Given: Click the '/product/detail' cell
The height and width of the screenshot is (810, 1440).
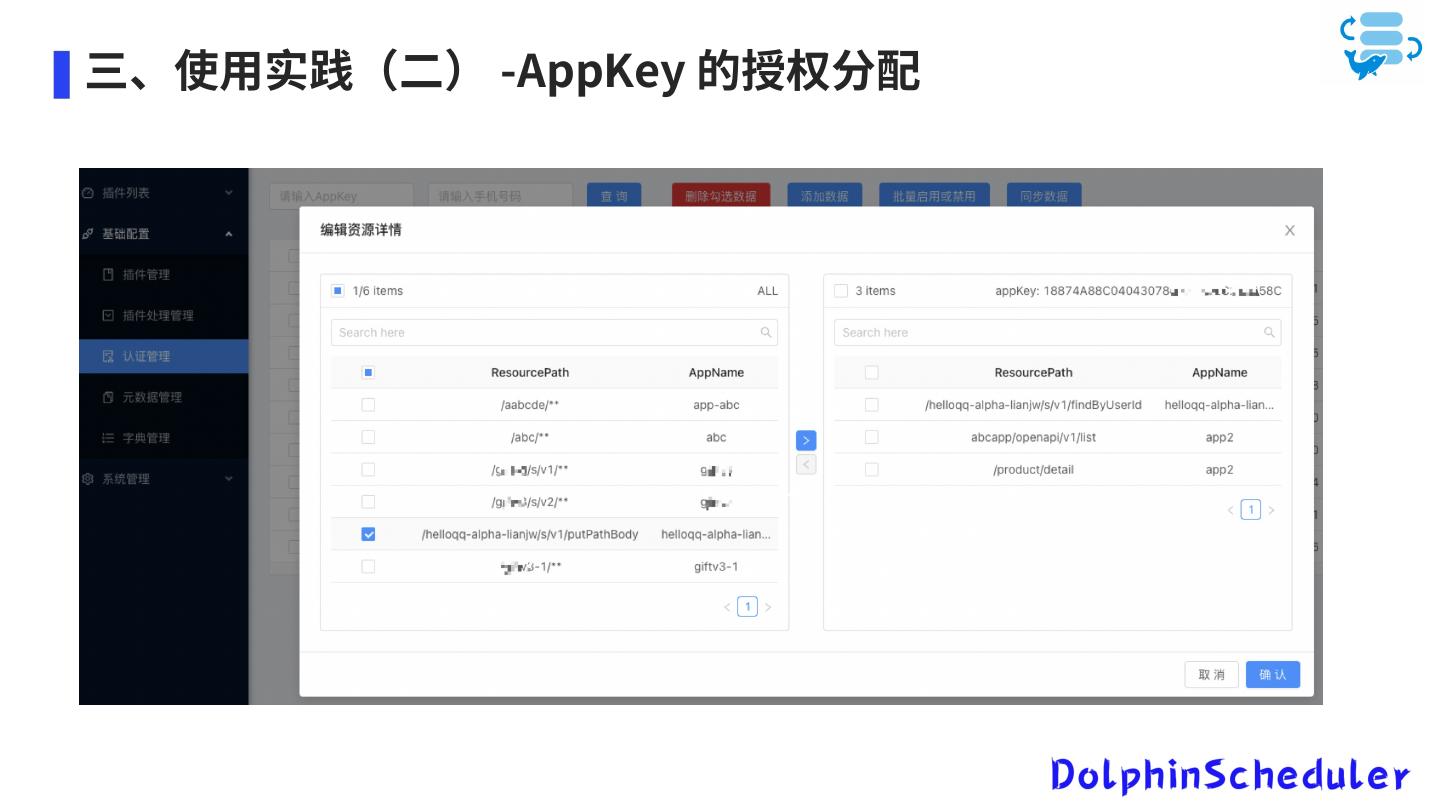Looking at the screenshot, I should (x=1033, y=470).
